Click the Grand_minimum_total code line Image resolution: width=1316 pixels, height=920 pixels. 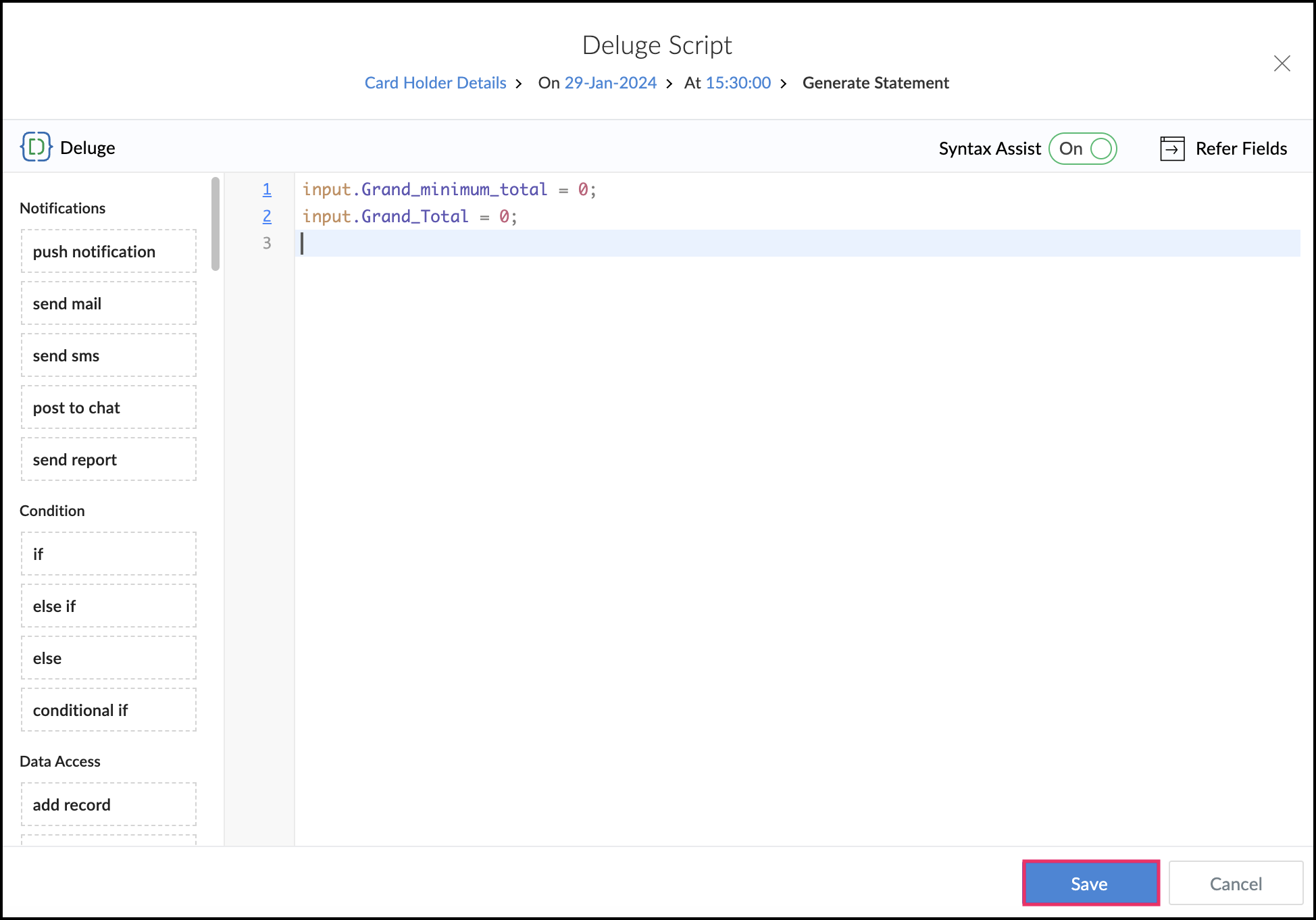click(x=449, y=189)
